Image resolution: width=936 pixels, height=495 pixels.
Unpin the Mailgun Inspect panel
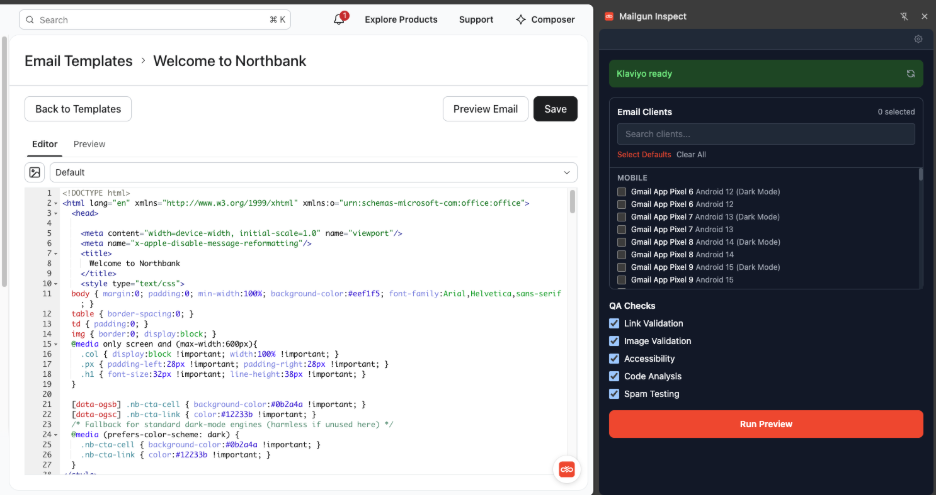(904, 17)
